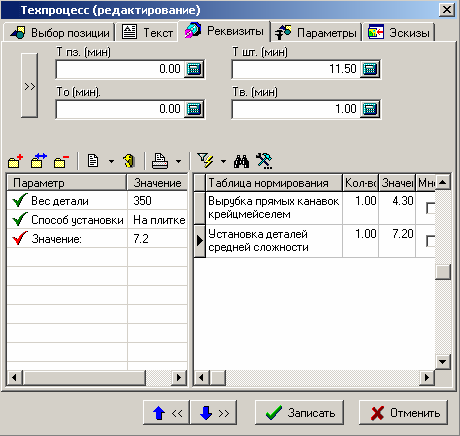Click the Записать button
Viewport: 460px width, 436px height.
pos(299,413)
